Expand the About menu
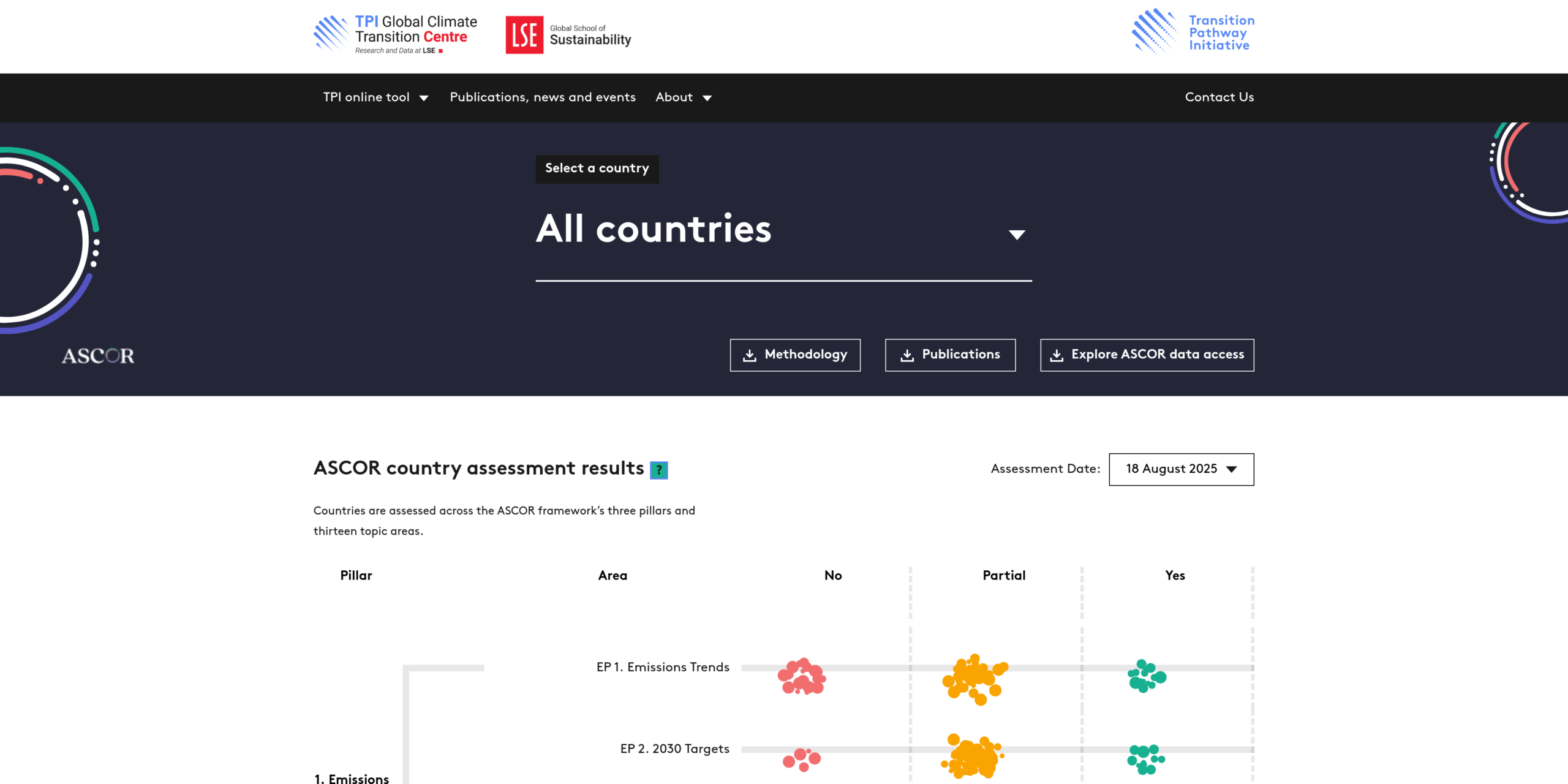The image size is (1568, 784). [684, 97]
